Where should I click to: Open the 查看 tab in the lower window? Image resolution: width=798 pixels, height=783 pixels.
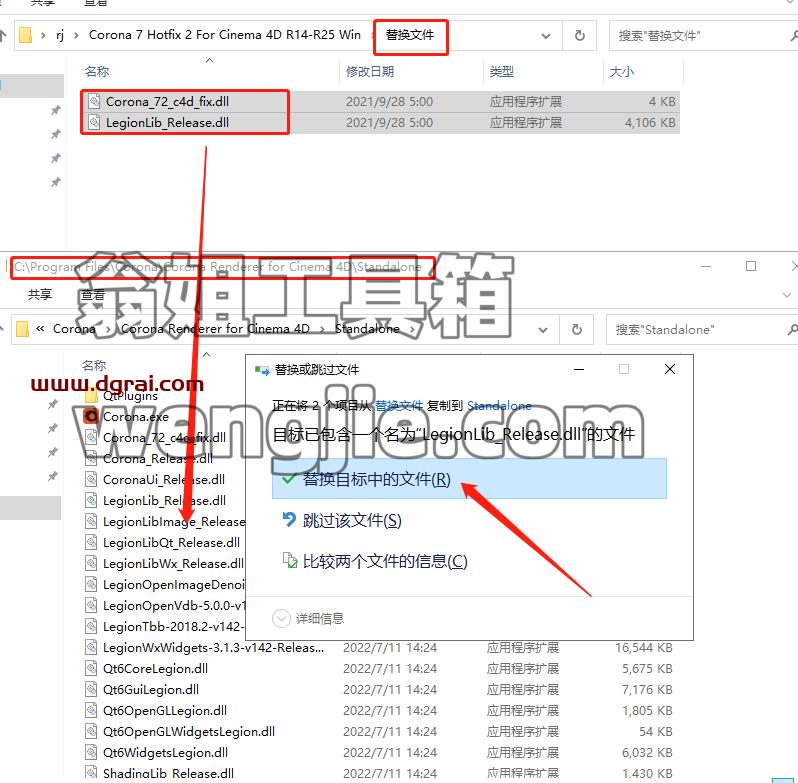click(93, 294)
